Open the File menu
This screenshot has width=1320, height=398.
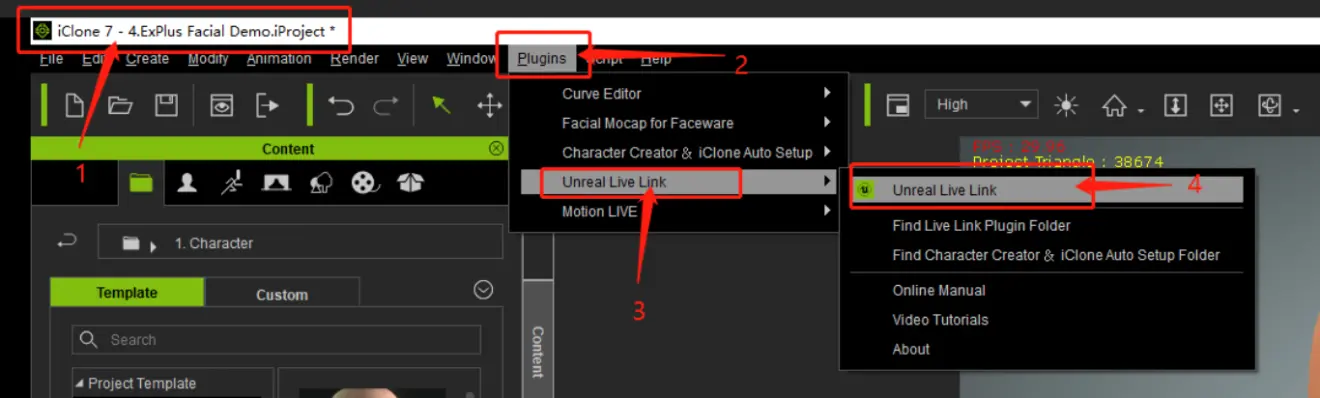click(51, 59)
